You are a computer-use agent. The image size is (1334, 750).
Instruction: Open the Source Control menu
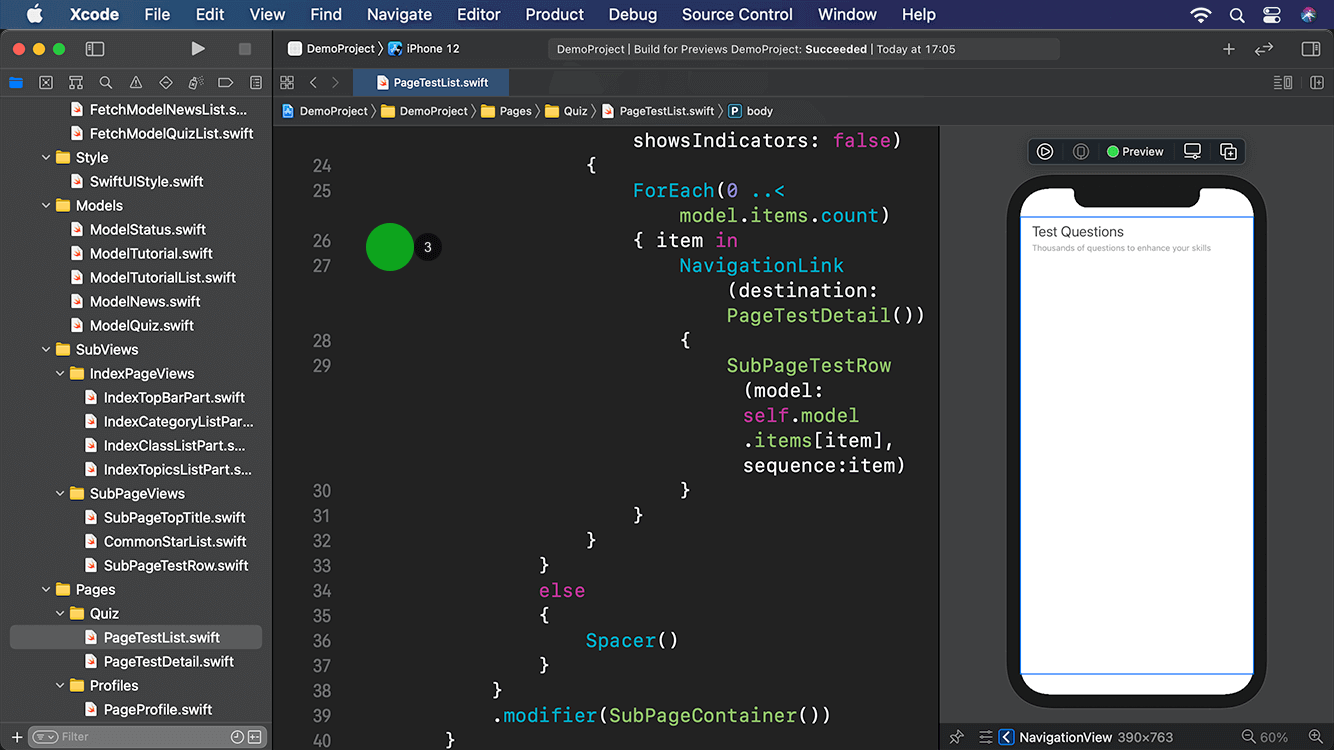(737, 14)
